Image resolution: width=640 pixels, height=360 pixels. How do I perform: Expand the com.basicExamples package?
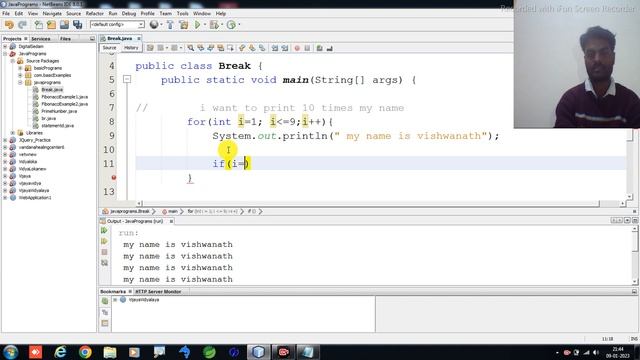(x=20, y=75)
